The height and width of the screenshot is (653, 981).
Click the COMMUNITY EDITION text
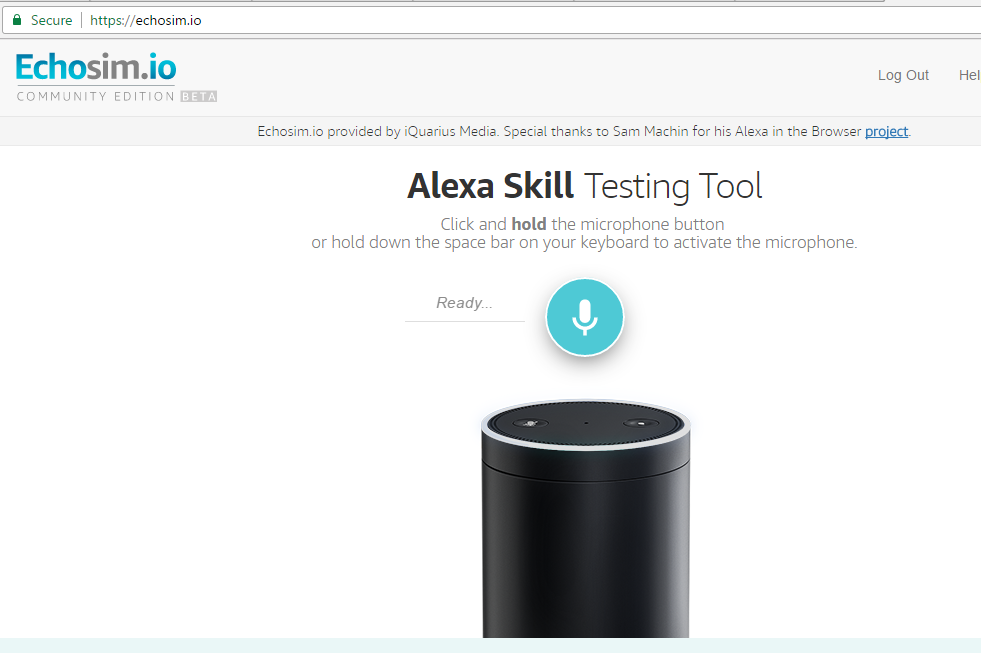click(x=96, y=96)
